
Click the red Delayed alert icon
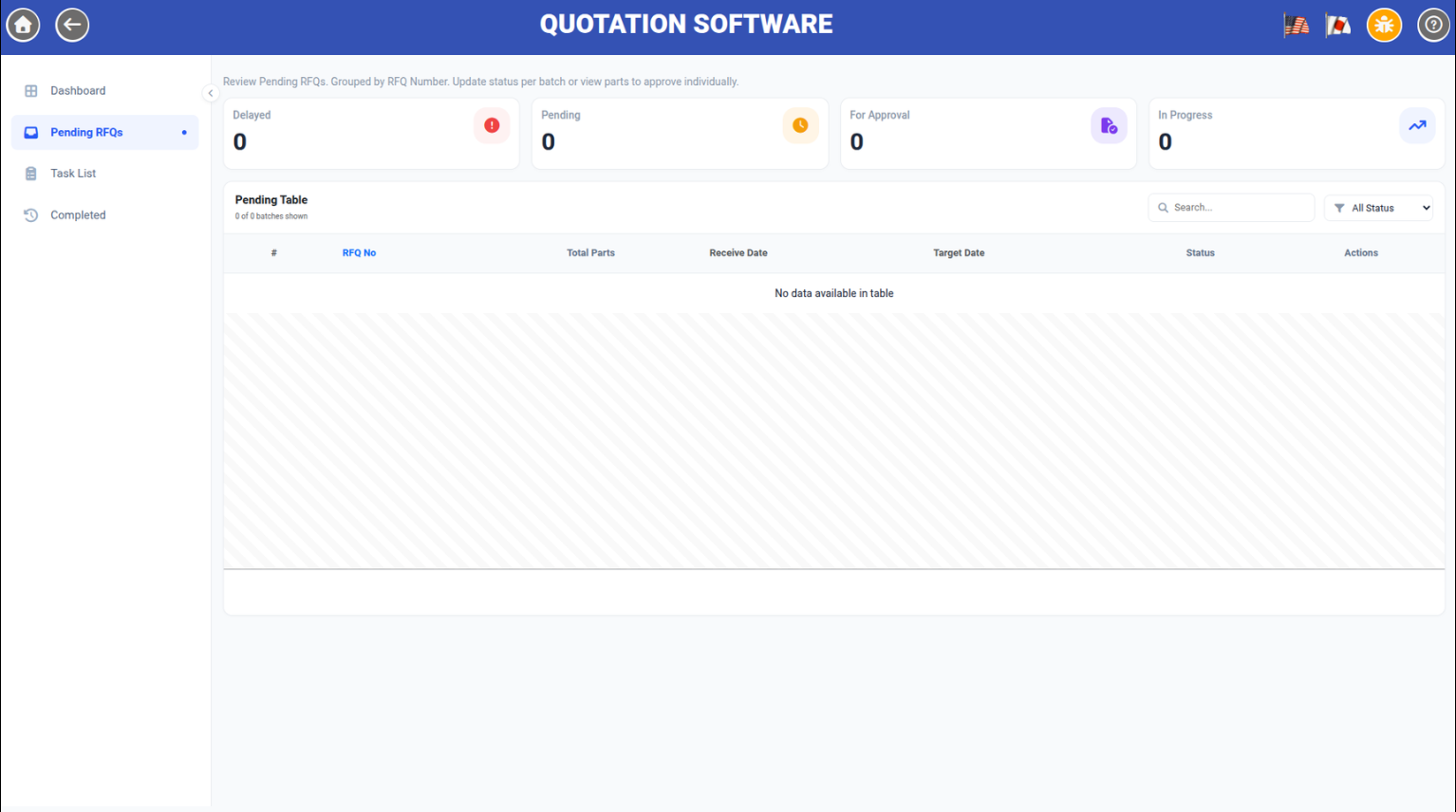(492, 125)
